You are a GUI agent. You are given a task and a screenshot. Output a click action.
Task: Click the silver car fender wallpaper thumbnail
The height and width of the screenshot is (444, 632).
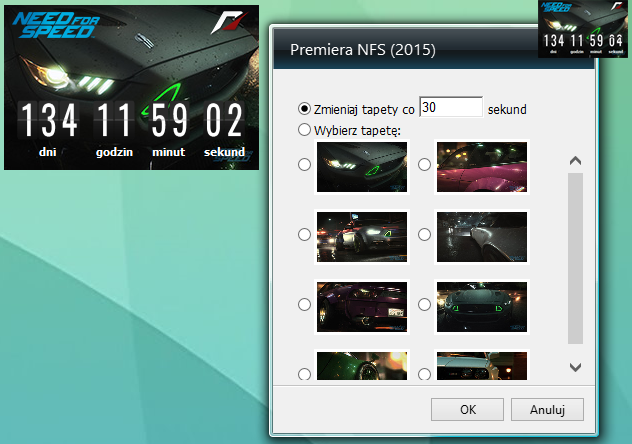click(482, 235)
